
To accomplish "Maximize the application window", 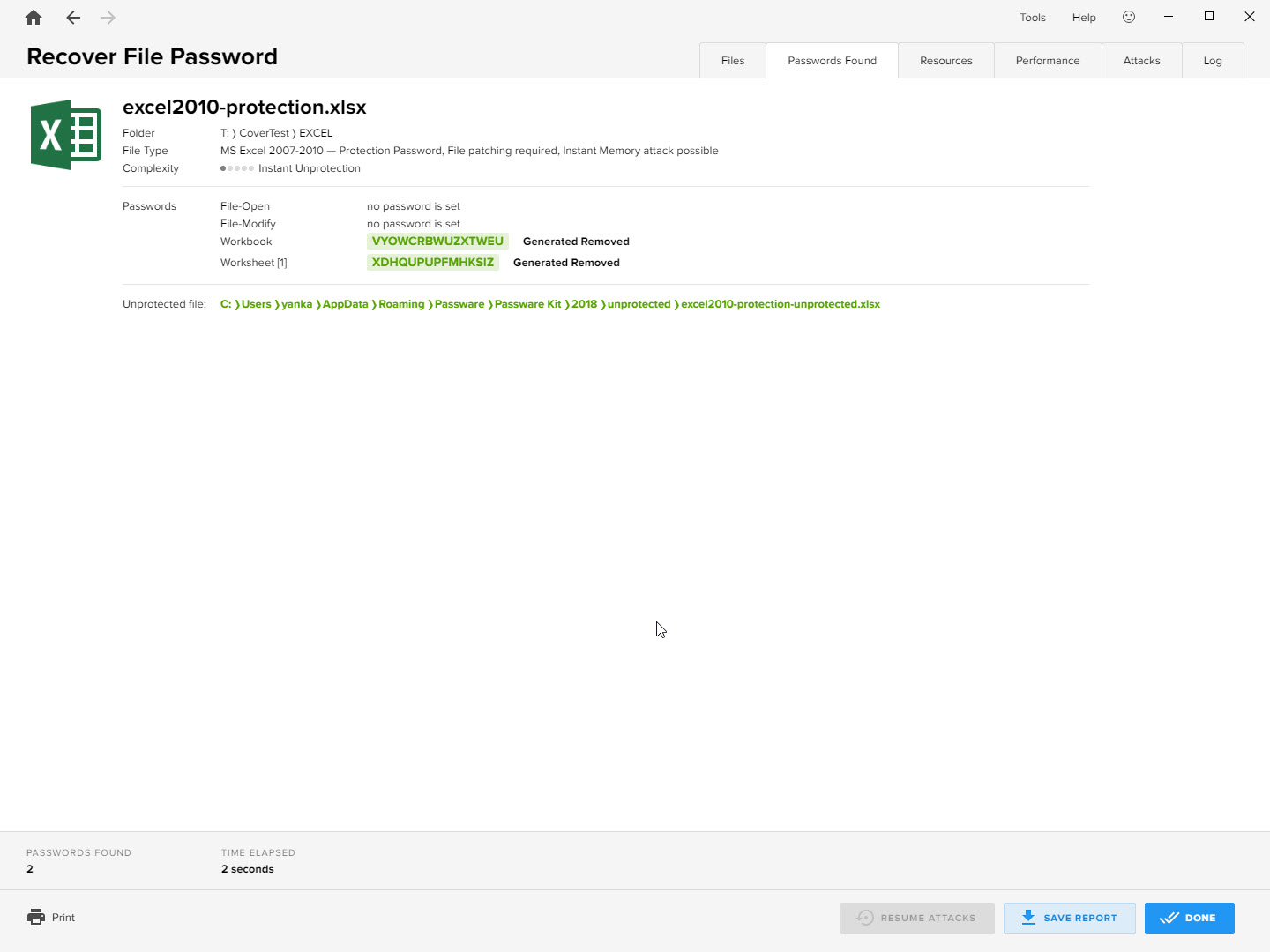I will [x=1209, y=17].
